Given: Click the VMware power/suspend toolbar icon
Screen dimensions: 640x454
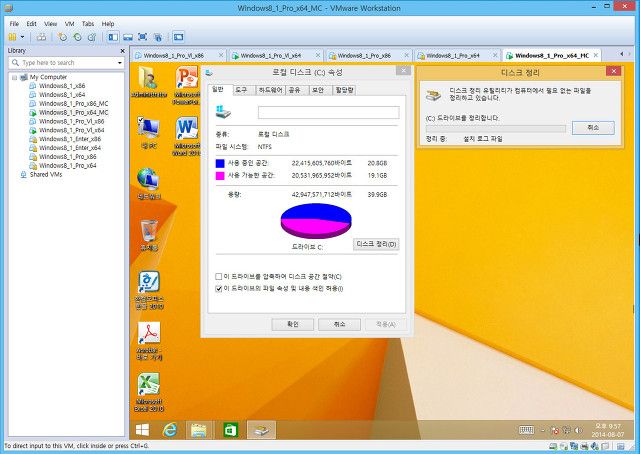Looking at the screenshot, I should coord(13,37).
